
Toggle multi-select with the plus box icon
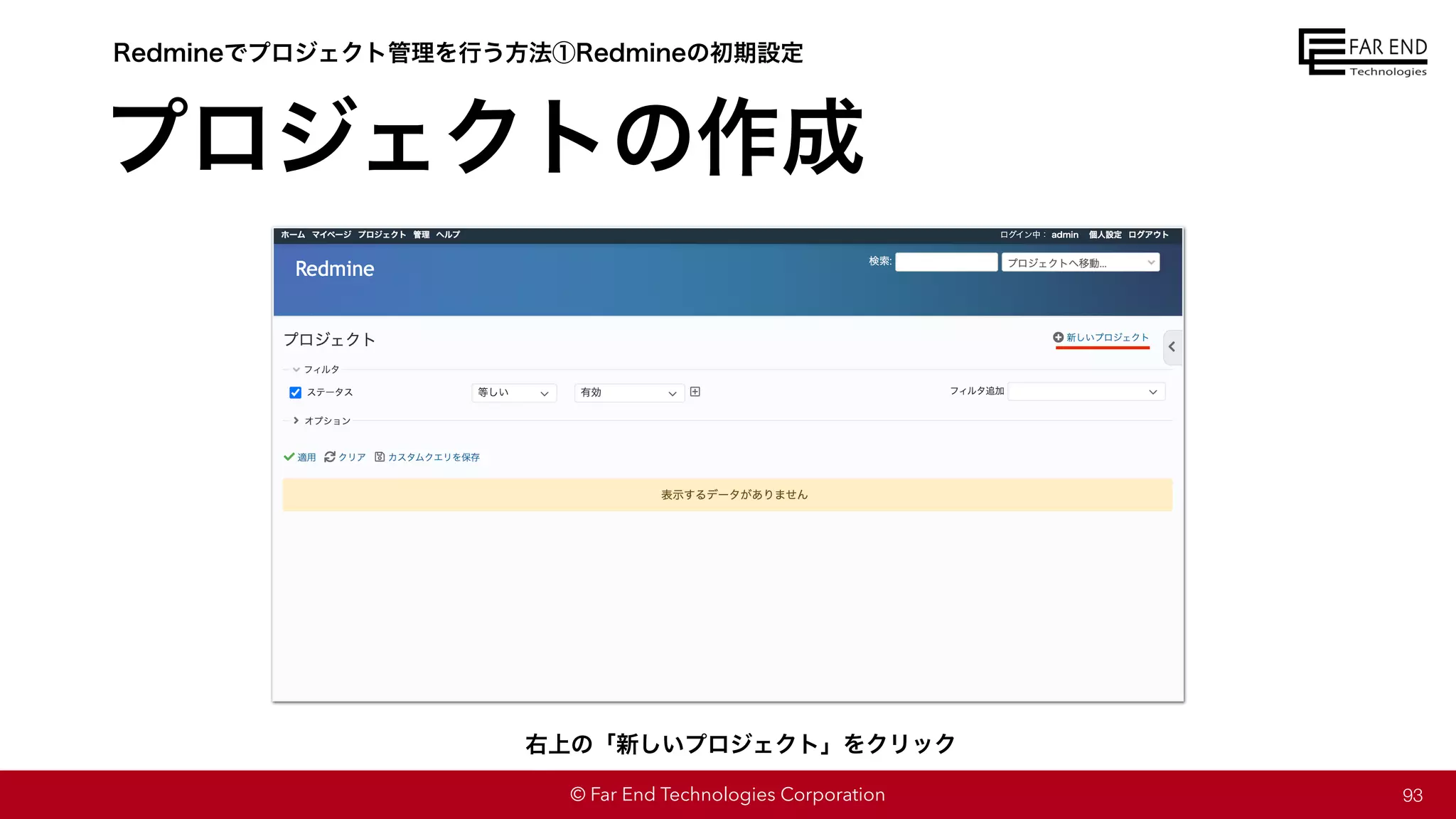click(695, 392)
